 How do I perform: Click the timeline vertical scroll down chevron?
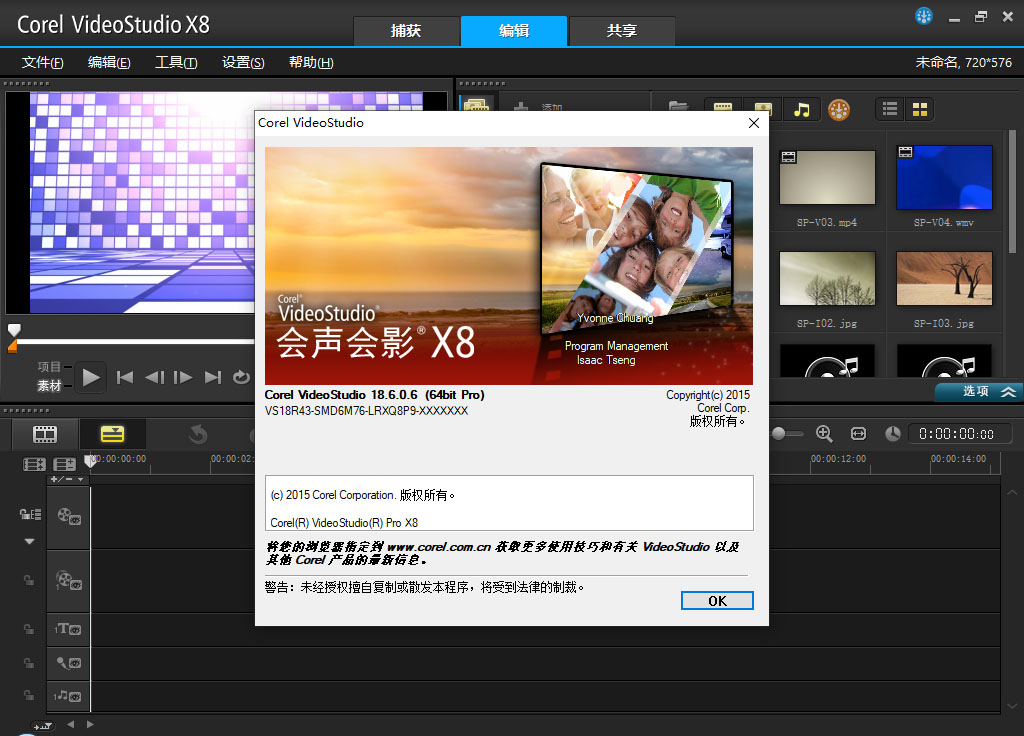[1012, 705]
